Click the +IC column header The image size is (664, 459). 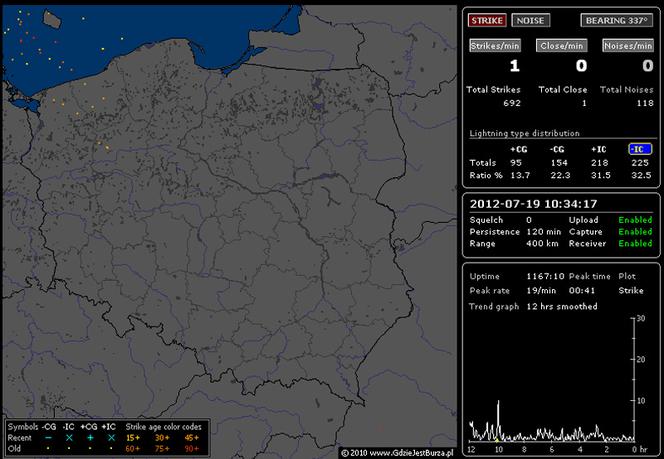[x=599, y=149]
